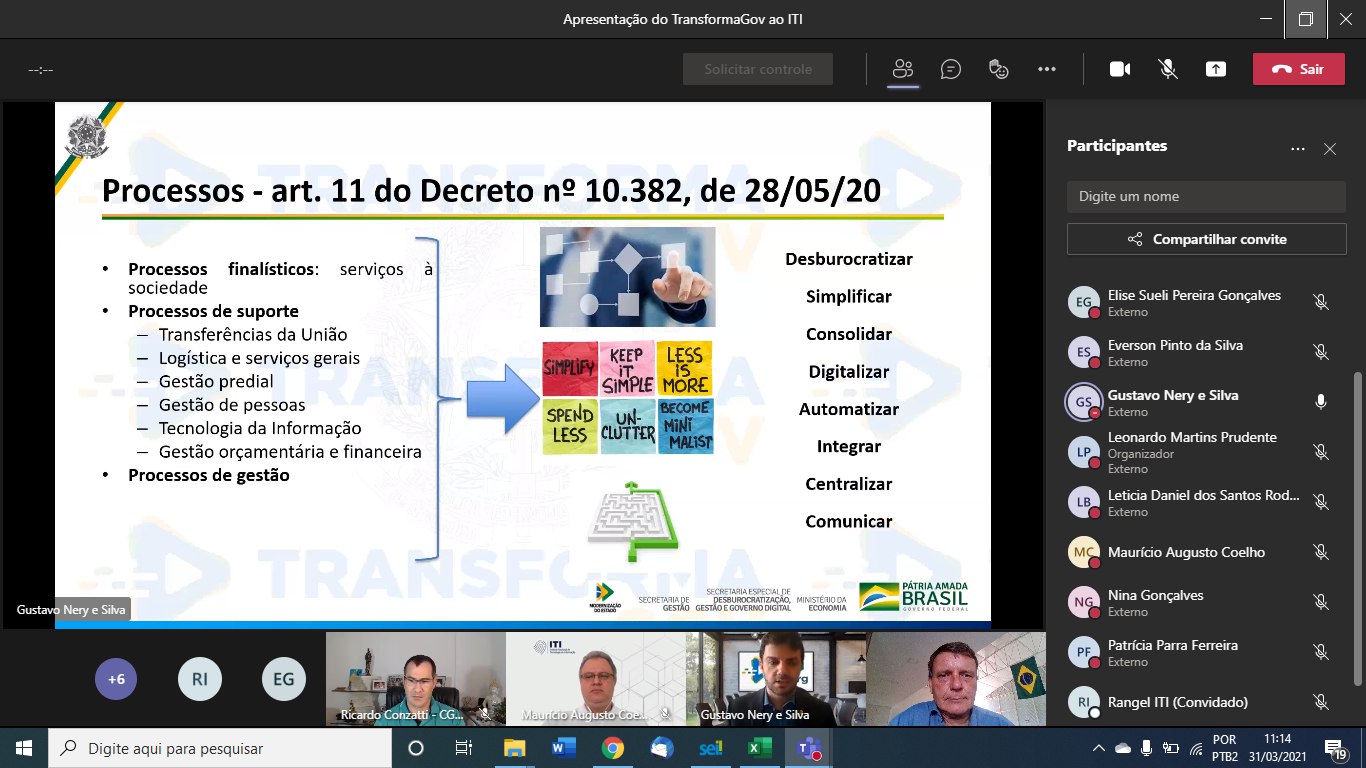Select Leonardo Martins Prudente in participant list

point(1190,452)
